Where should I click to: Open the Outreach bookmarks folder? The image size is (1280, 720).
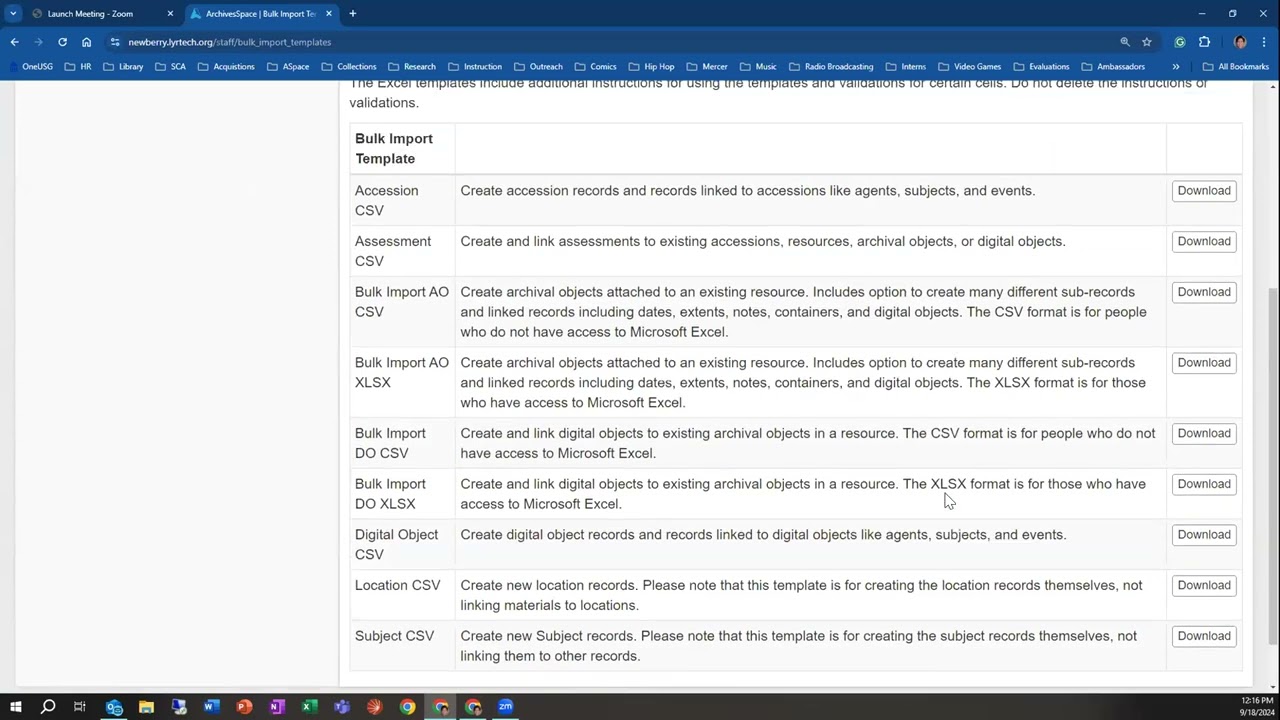pyautogui.click(x=537, y=67)
